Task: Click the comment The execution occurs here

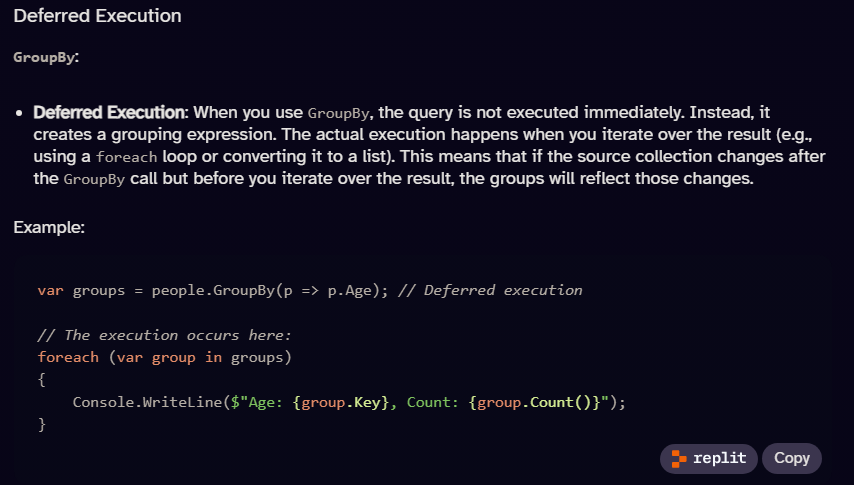Action: point(164,335)
